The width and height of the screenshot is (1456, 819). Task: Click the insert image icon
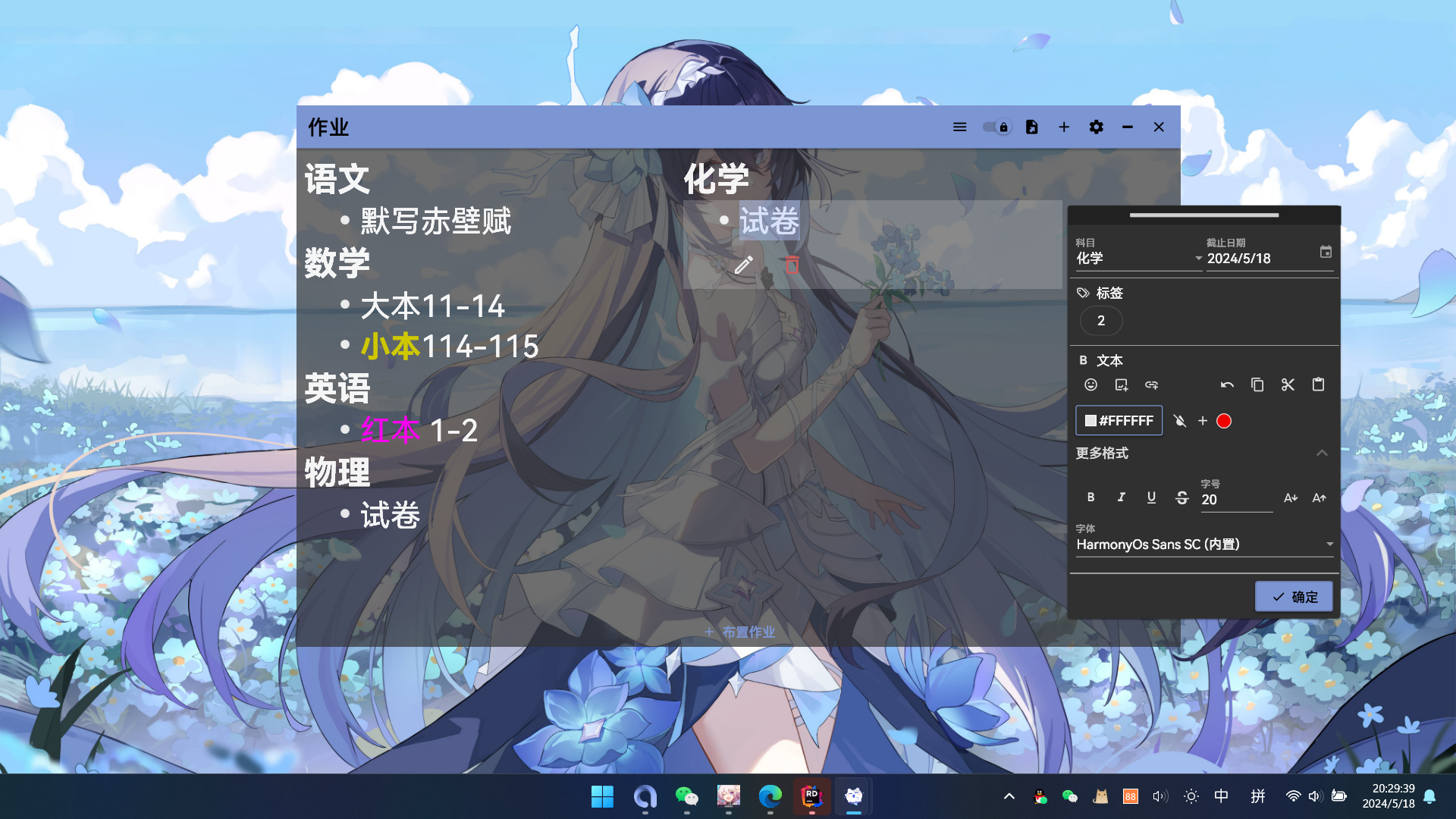click(x=1122, y=385)
